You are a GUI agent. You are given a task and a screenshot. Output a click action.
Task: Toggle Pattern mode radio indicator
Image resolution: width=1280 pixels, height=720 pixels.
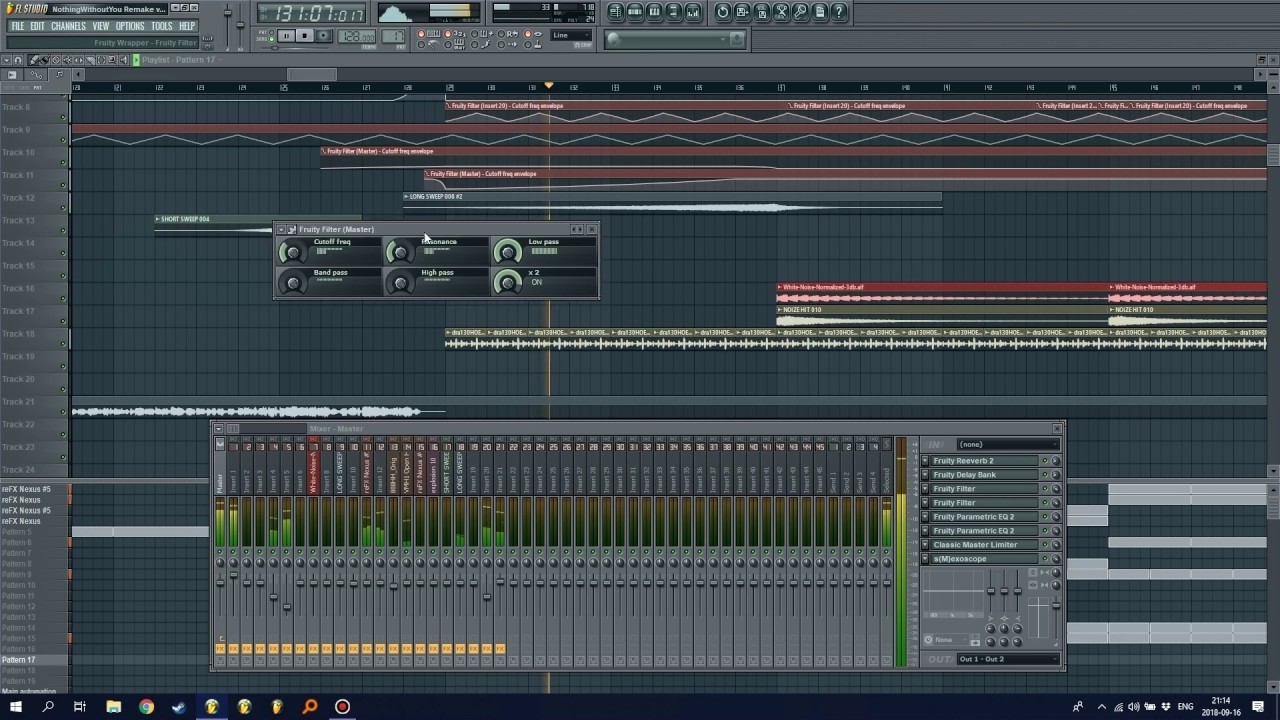coord(271,32)
